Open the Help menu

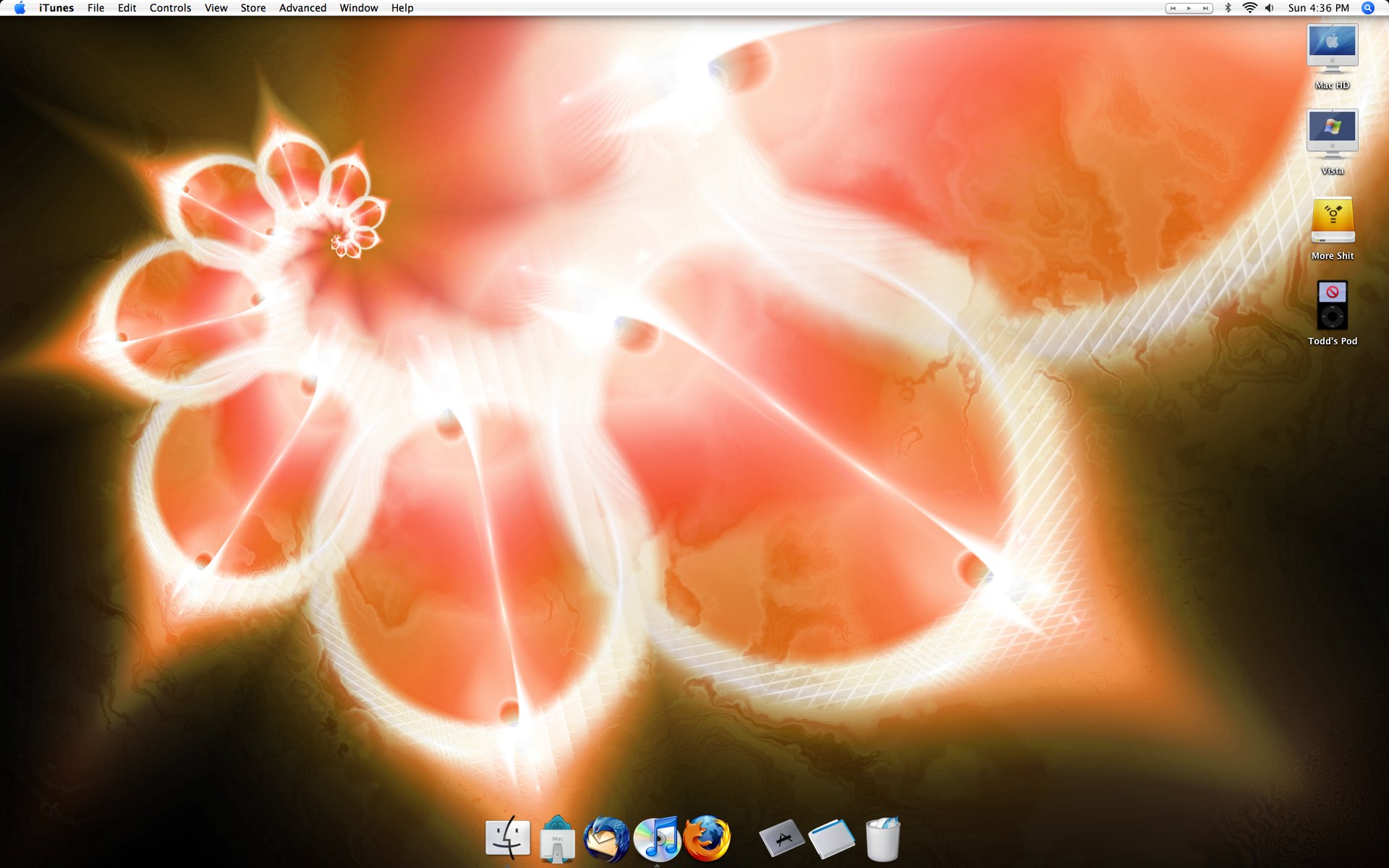[x=402, y=8]
